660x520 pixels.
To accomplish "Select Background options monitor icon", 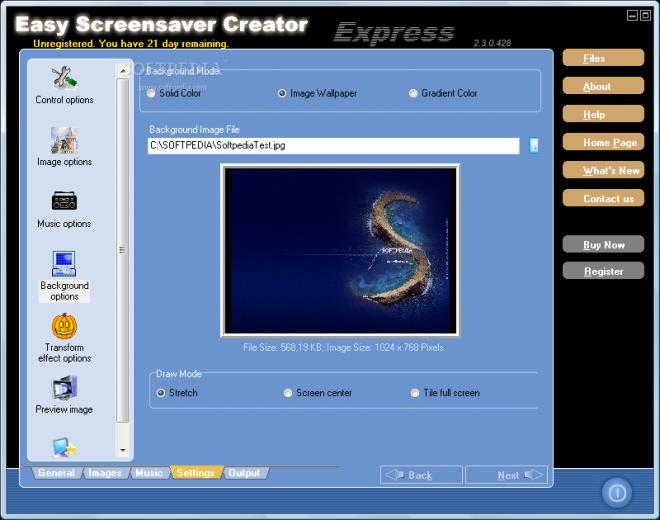I will pos(64,264).
